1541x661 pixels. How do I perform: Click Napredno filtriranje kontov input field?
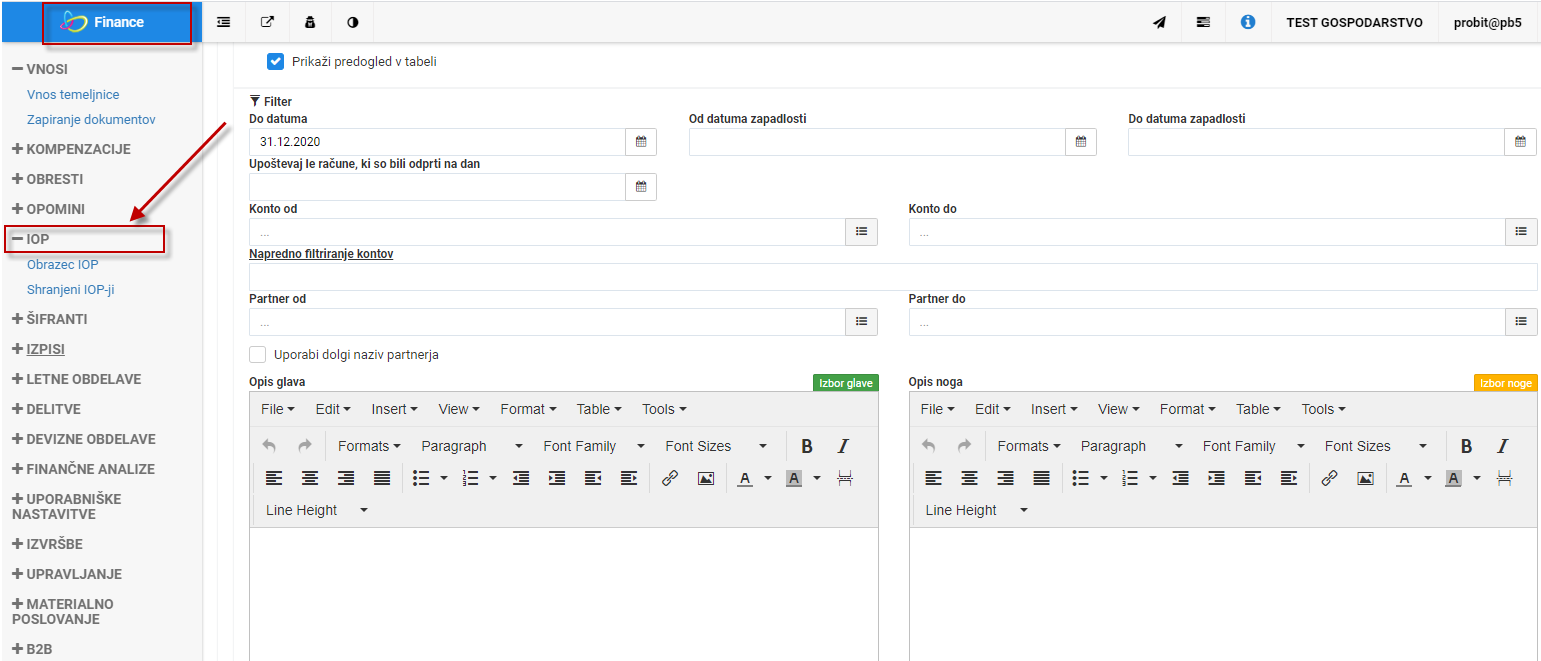893,277
